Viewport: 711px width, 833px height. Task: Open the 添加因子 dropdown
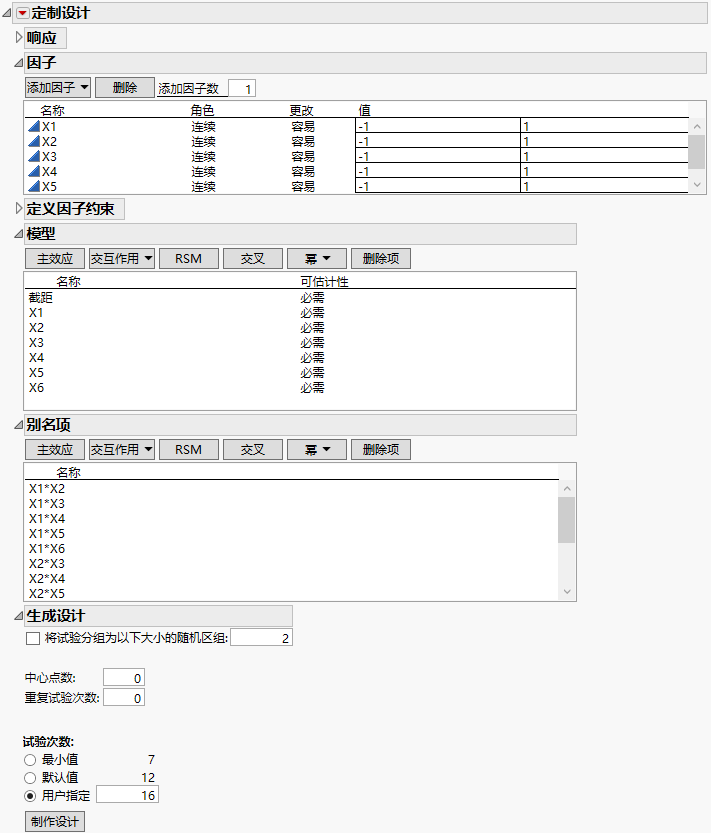[x=58, y=88]
